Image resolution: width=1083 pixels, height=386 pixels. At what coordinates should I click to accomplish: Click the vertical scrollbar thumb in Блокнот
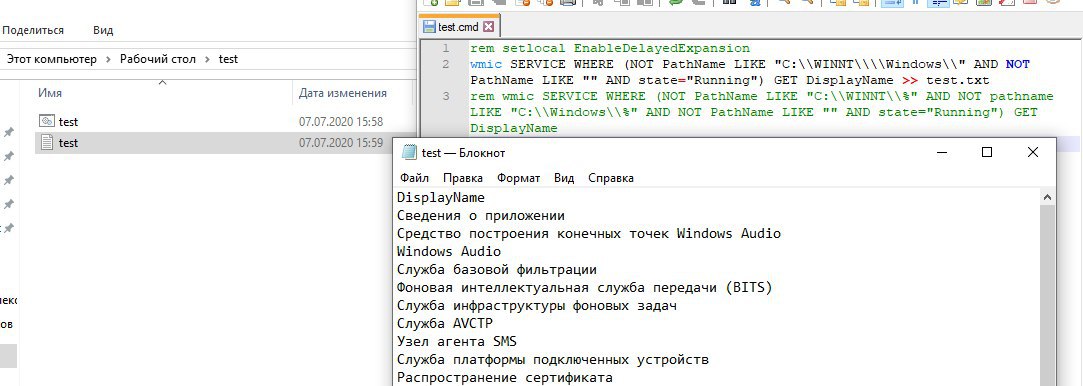tap(1048, 296)
